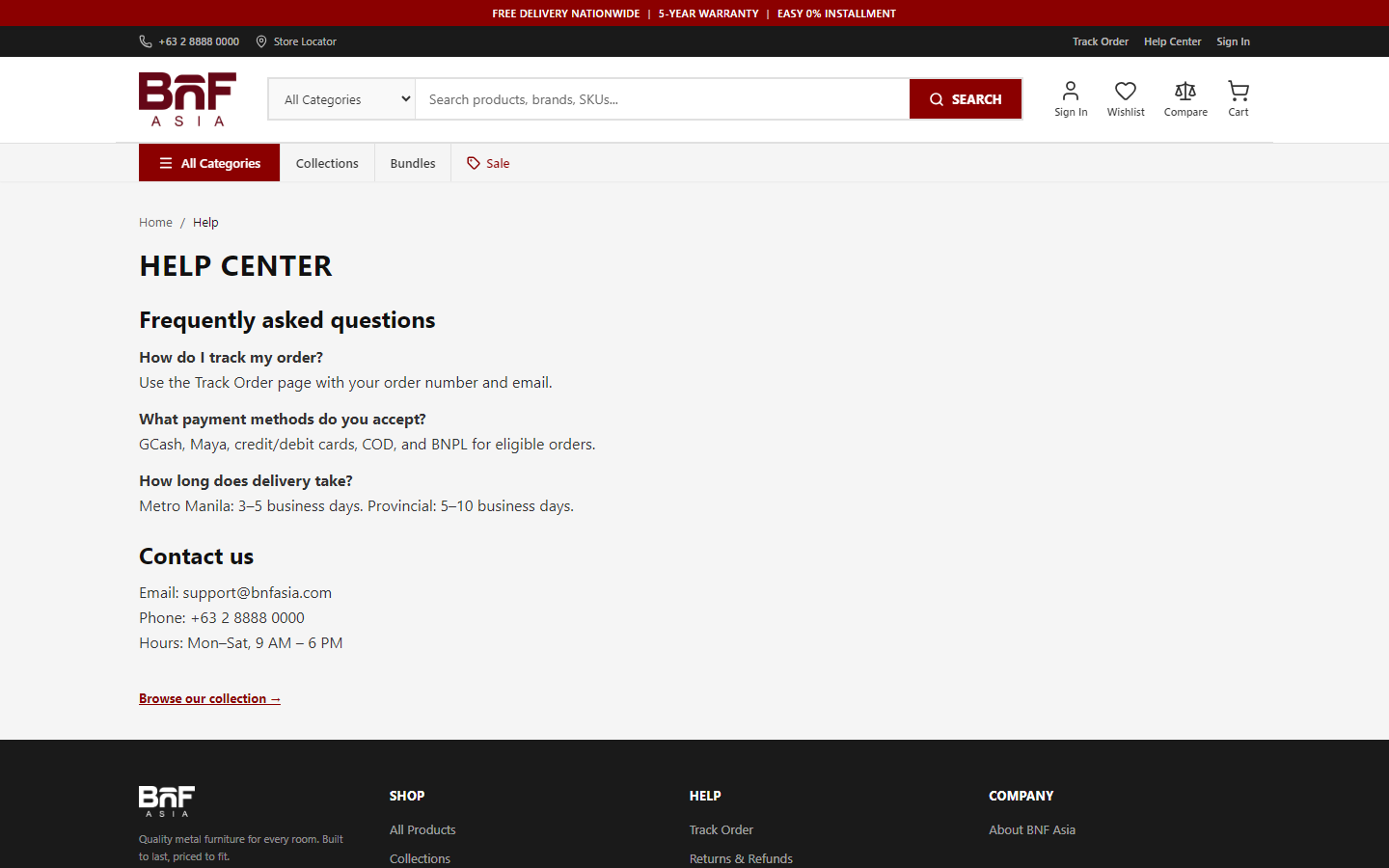Click the support@bnfasia.com email line
This screenshot has height=868, width=1389.
[x=235, y=592]
